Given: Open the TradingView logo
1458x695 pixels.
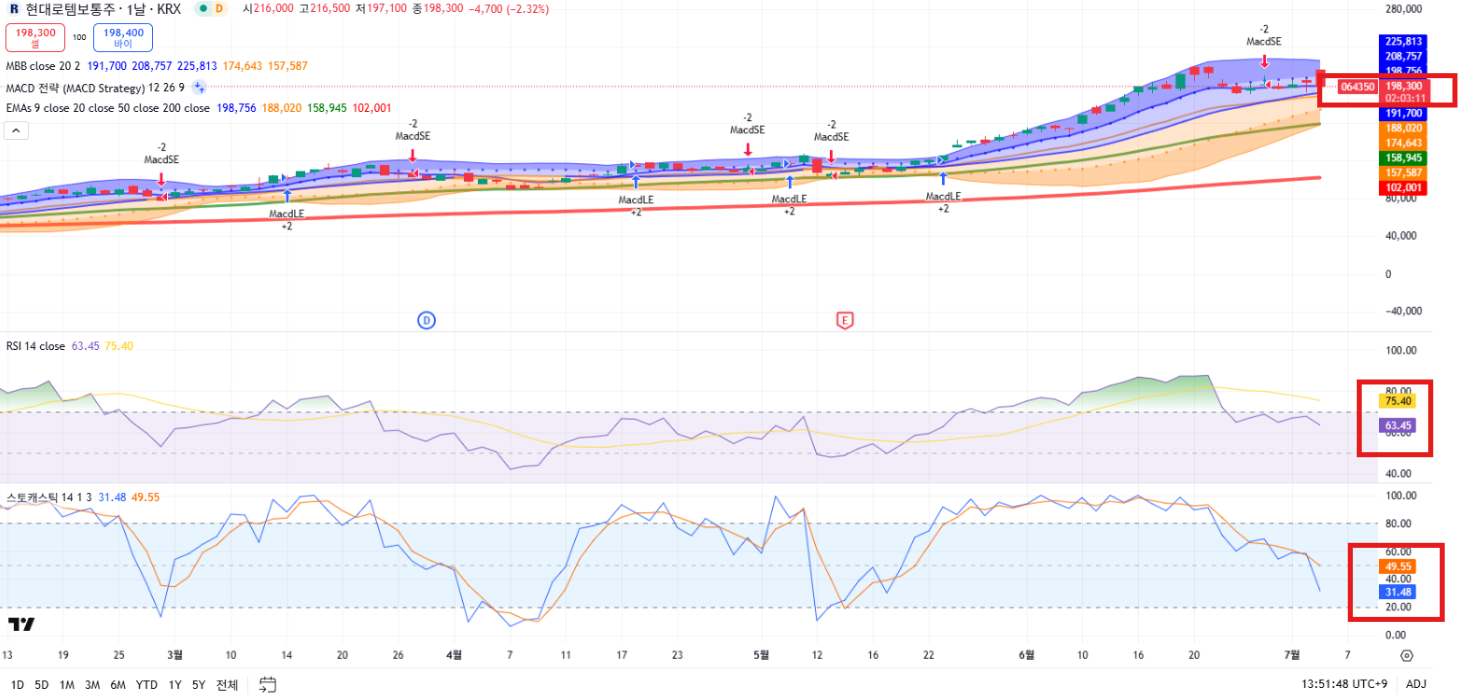Looking at the screenshot, I should click(x=21, y=625).
